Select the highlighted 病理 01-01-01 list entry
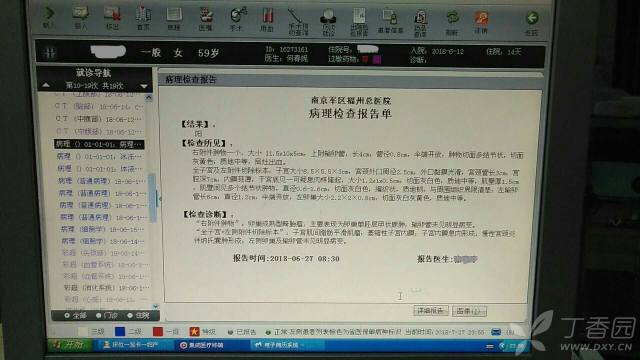The height and width of the screenshot is (360, 640). 99,144
